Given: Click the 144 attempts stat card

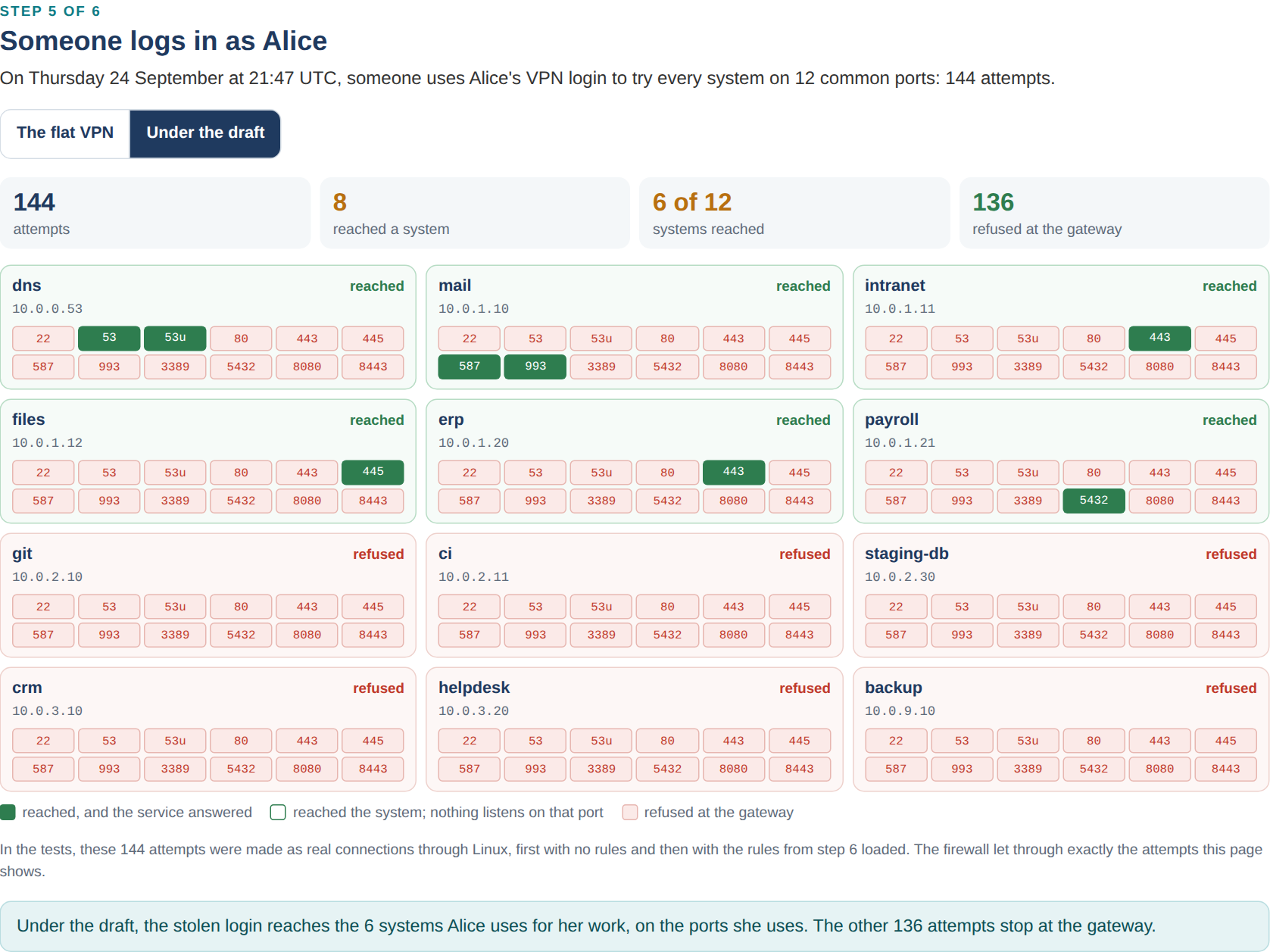Looking at the screenshot, I should 155,213.
